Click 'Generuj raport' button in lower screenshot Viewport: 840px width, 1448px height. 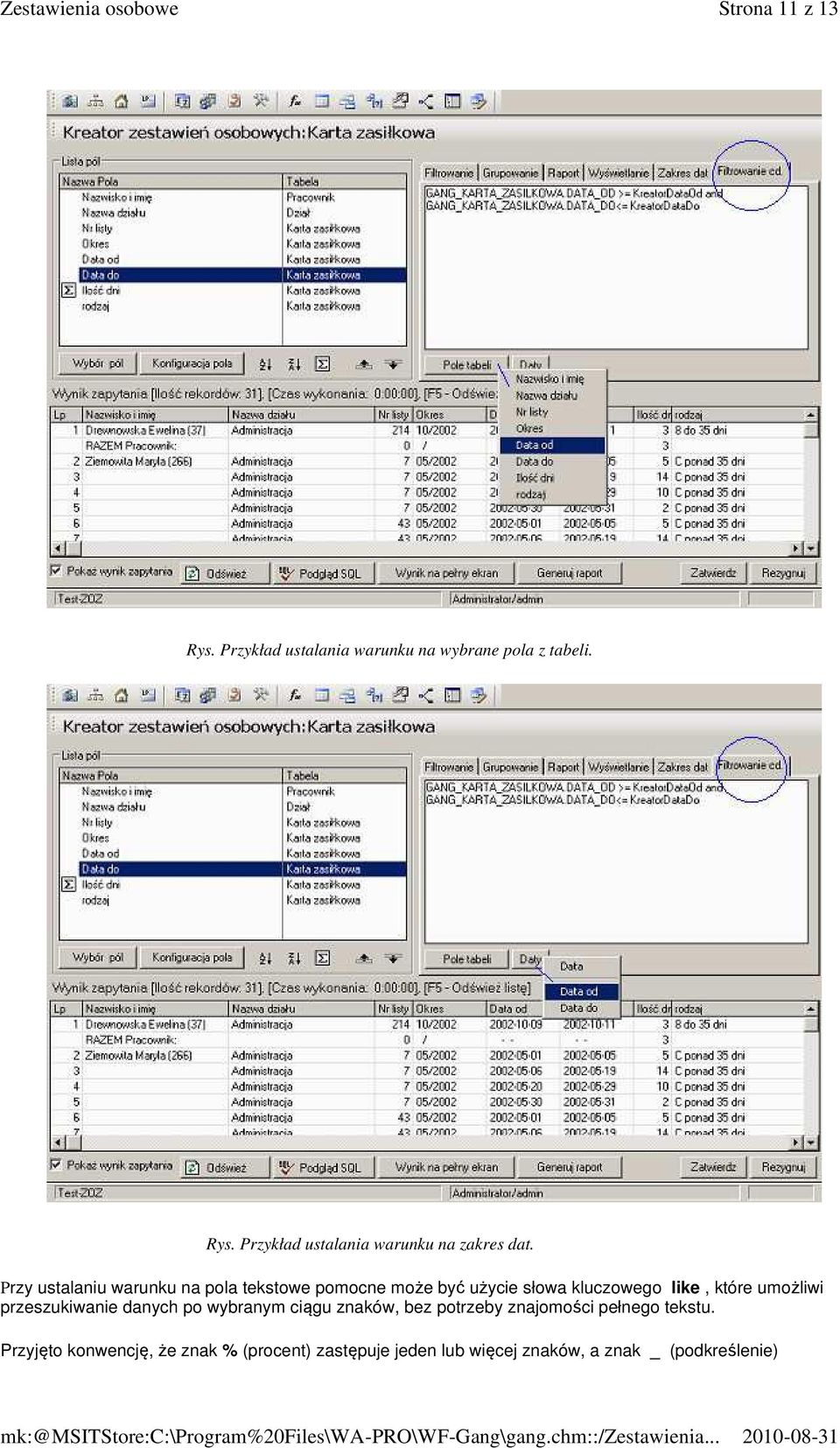click(x=570, y=1168)
